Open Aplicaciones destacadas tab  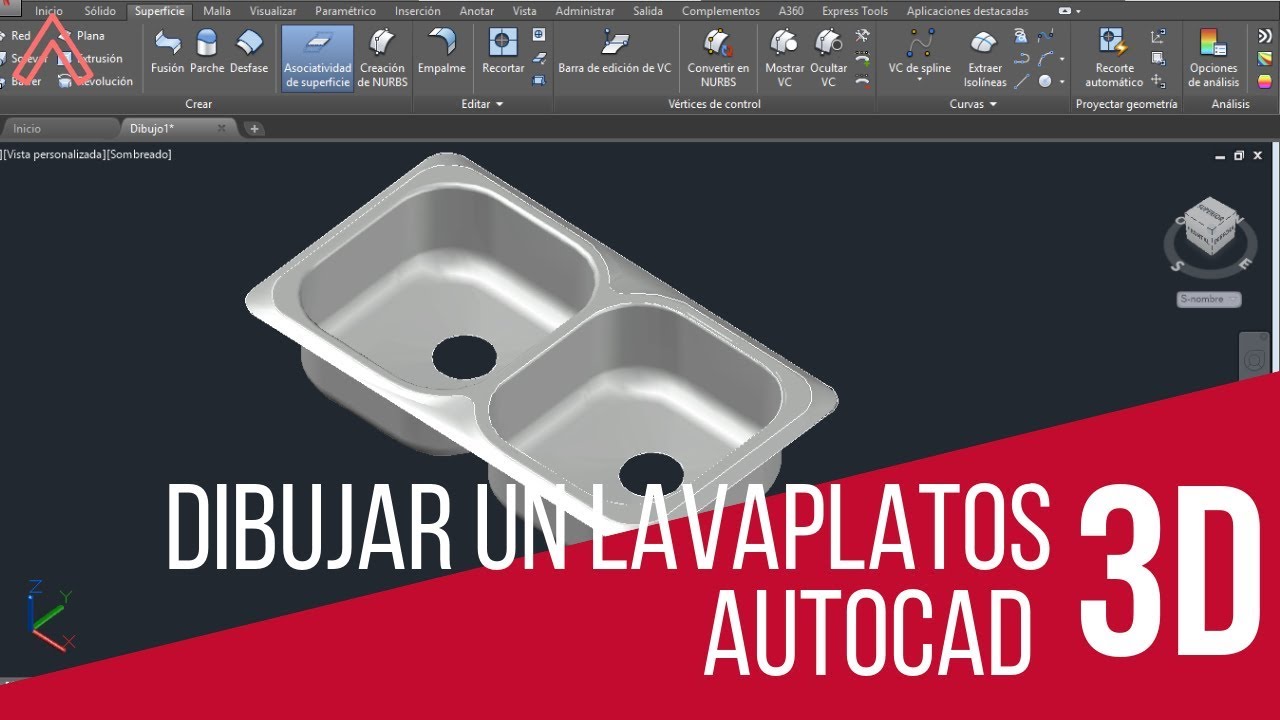click(x=967, y=11)
